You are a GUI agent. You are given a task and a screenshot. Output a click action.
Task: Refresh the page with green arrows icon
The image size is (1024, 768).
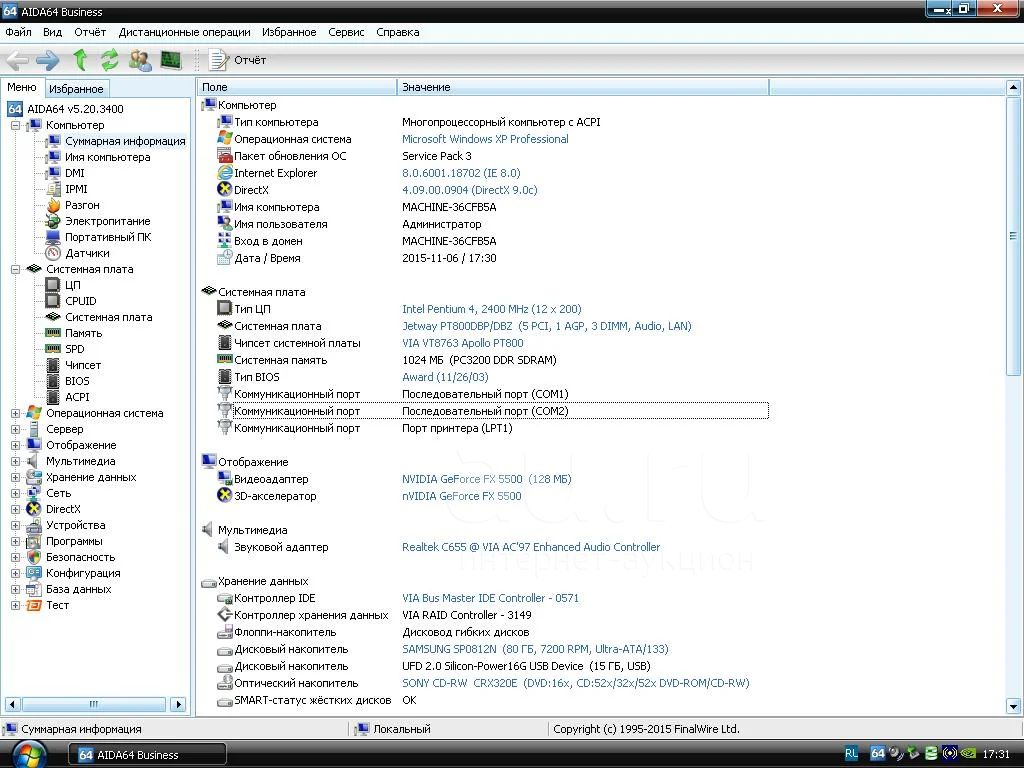[x=109, y=60]
